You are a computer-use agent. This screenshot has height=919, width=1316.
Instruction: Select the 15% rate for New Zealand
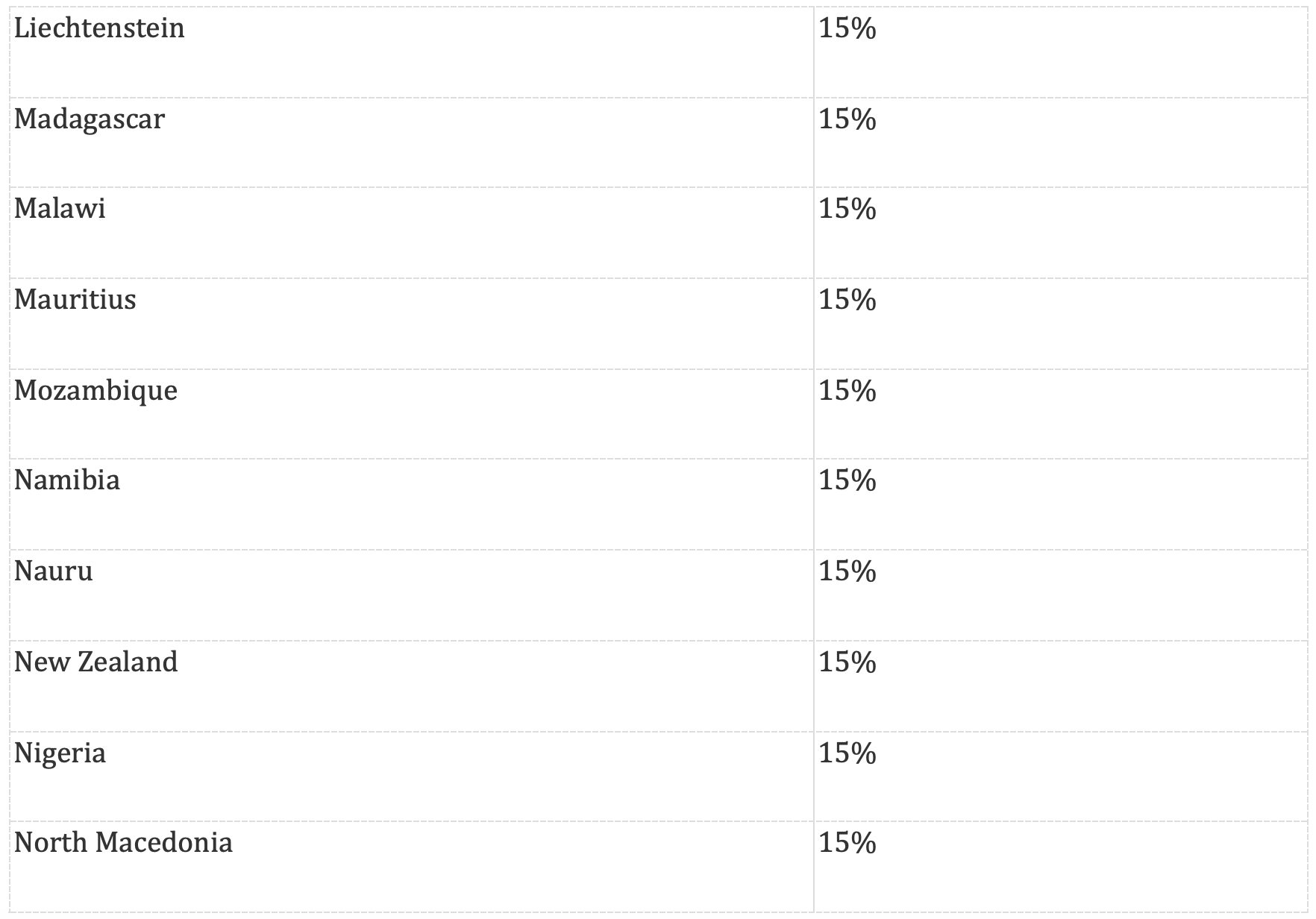coord(847,662)
